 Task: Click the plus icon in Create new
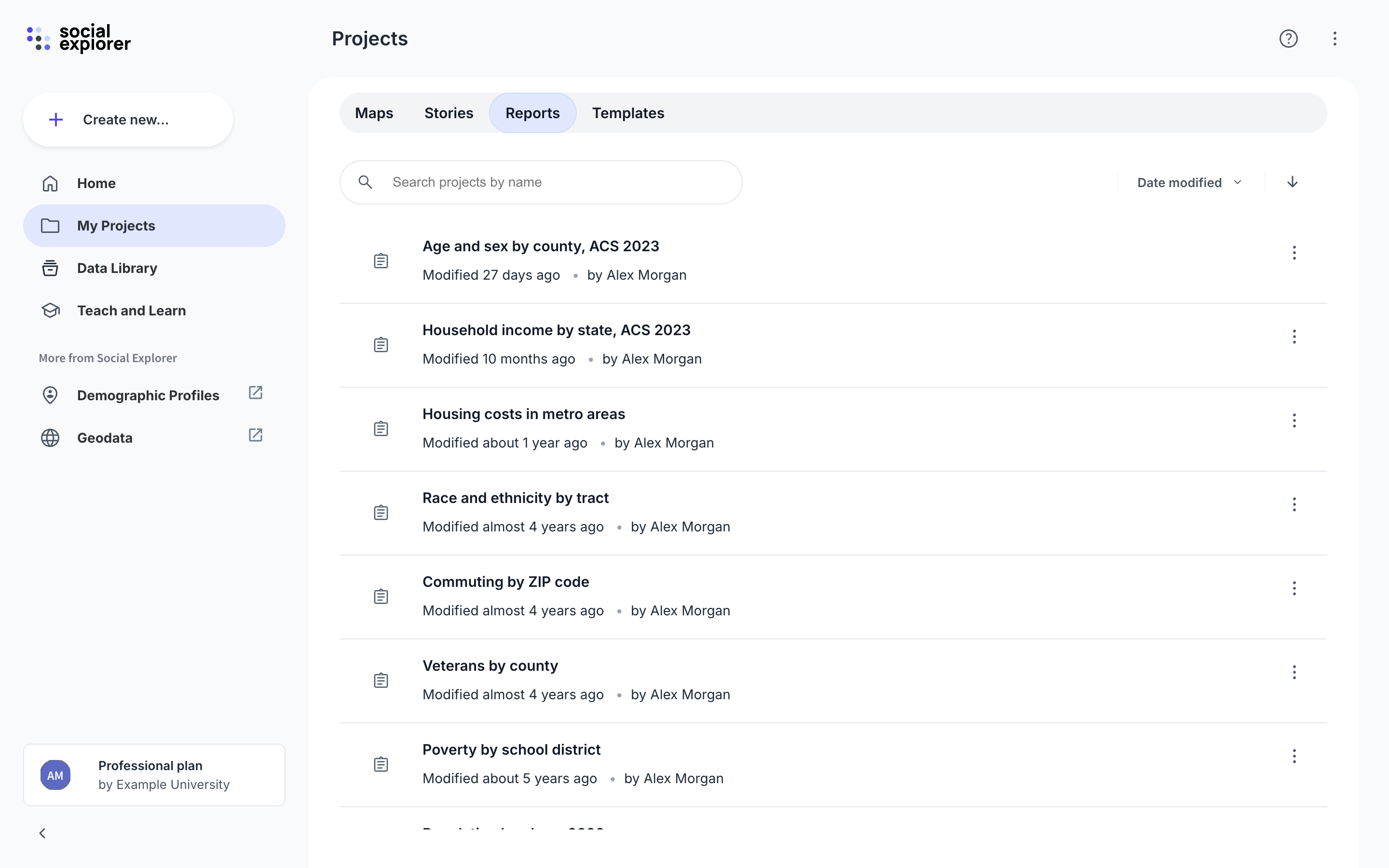tap(55, 120)
